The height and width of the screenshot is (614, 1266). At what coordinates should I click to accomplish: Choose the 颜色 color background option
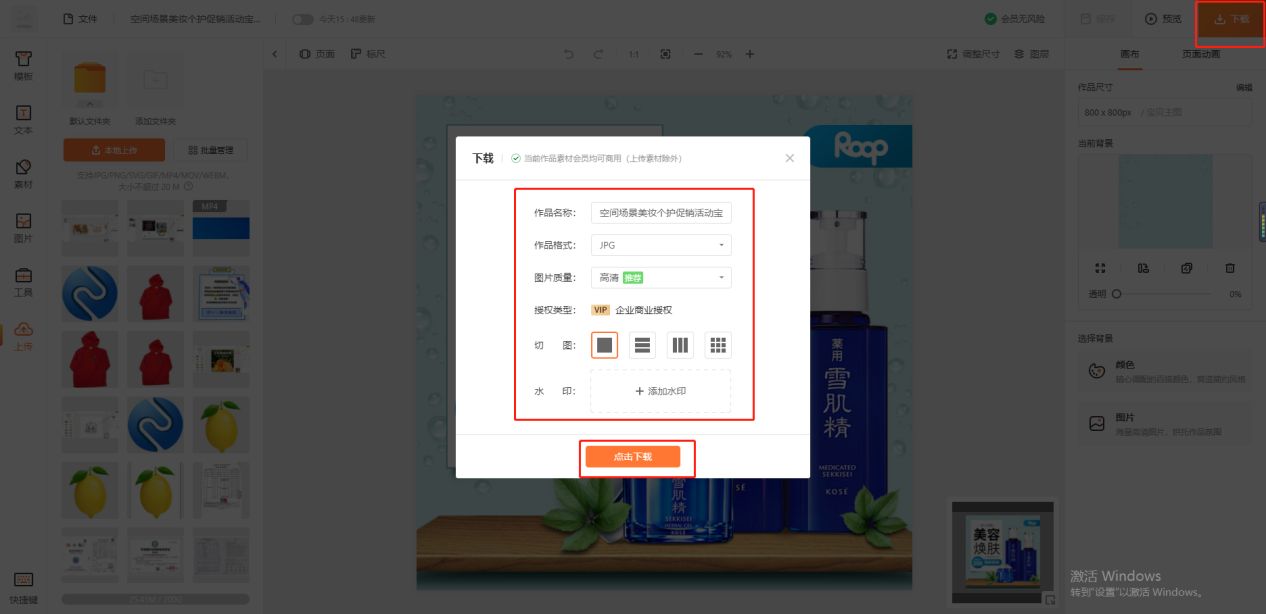[1165, 371]
